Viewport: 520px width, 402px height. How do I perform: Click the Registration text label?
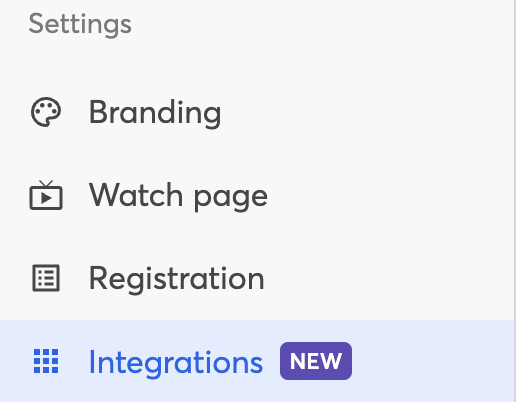(177, 279)
